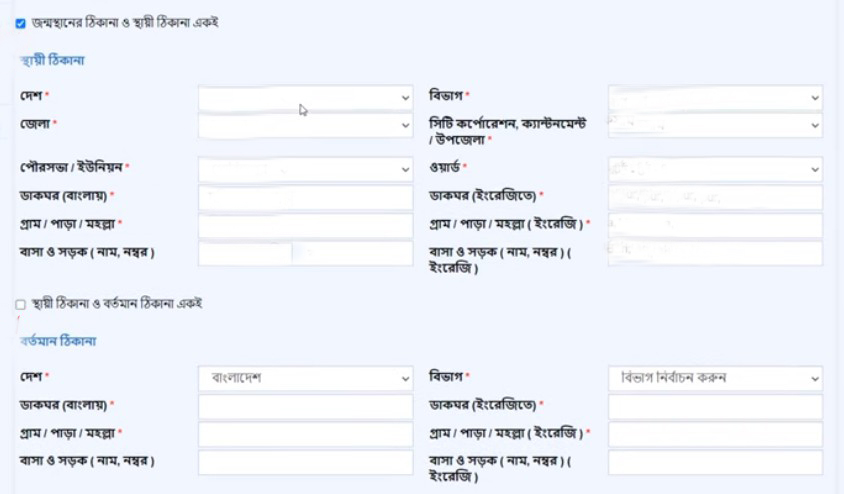Open the বিভাগ dropdown under স্থায়ী ঠিকানা
The height and width of the screenshot is (494, 844).
coord(715,97)
